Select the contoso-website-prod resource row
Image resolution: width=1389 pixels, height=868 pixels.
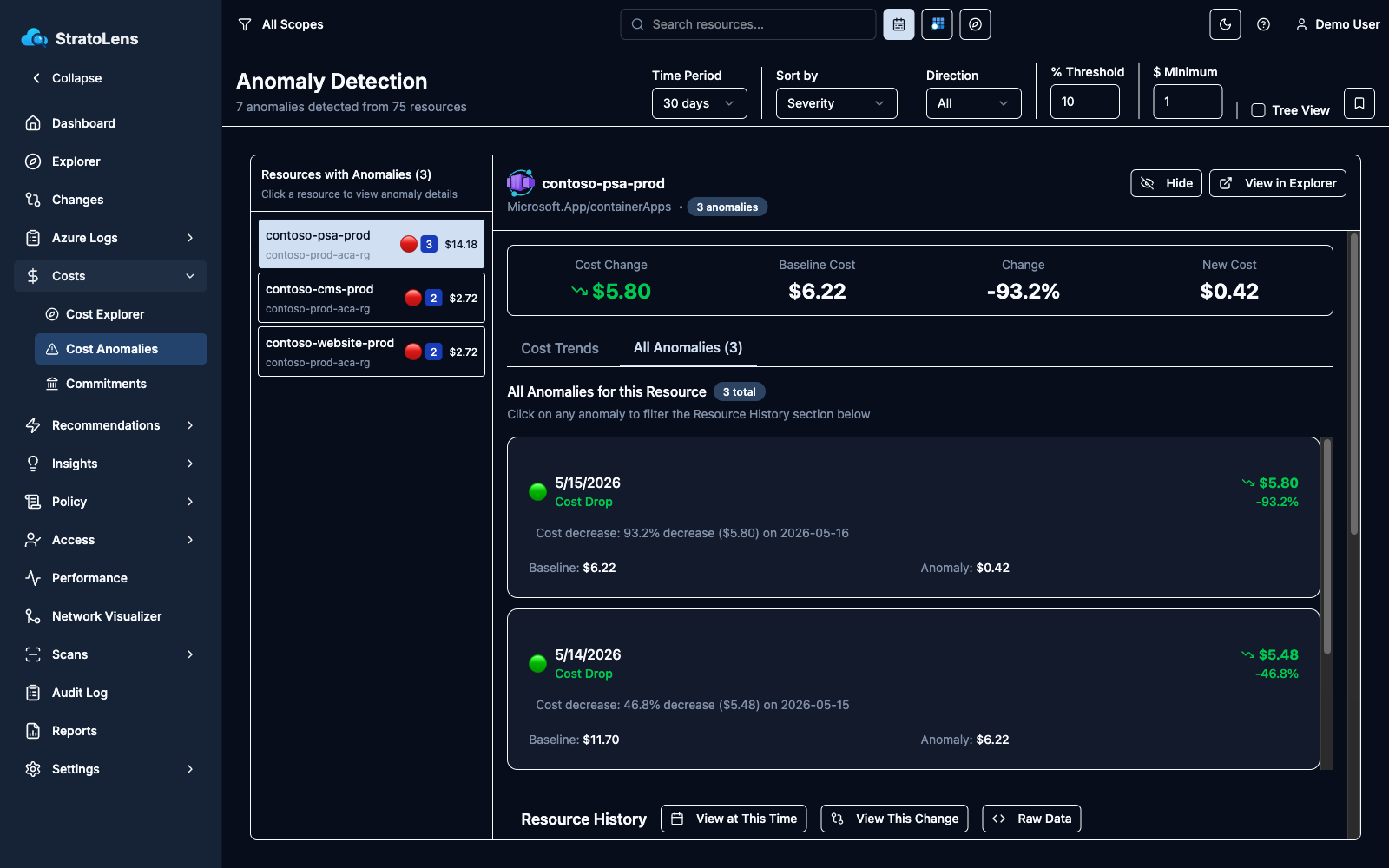point(372,352)
